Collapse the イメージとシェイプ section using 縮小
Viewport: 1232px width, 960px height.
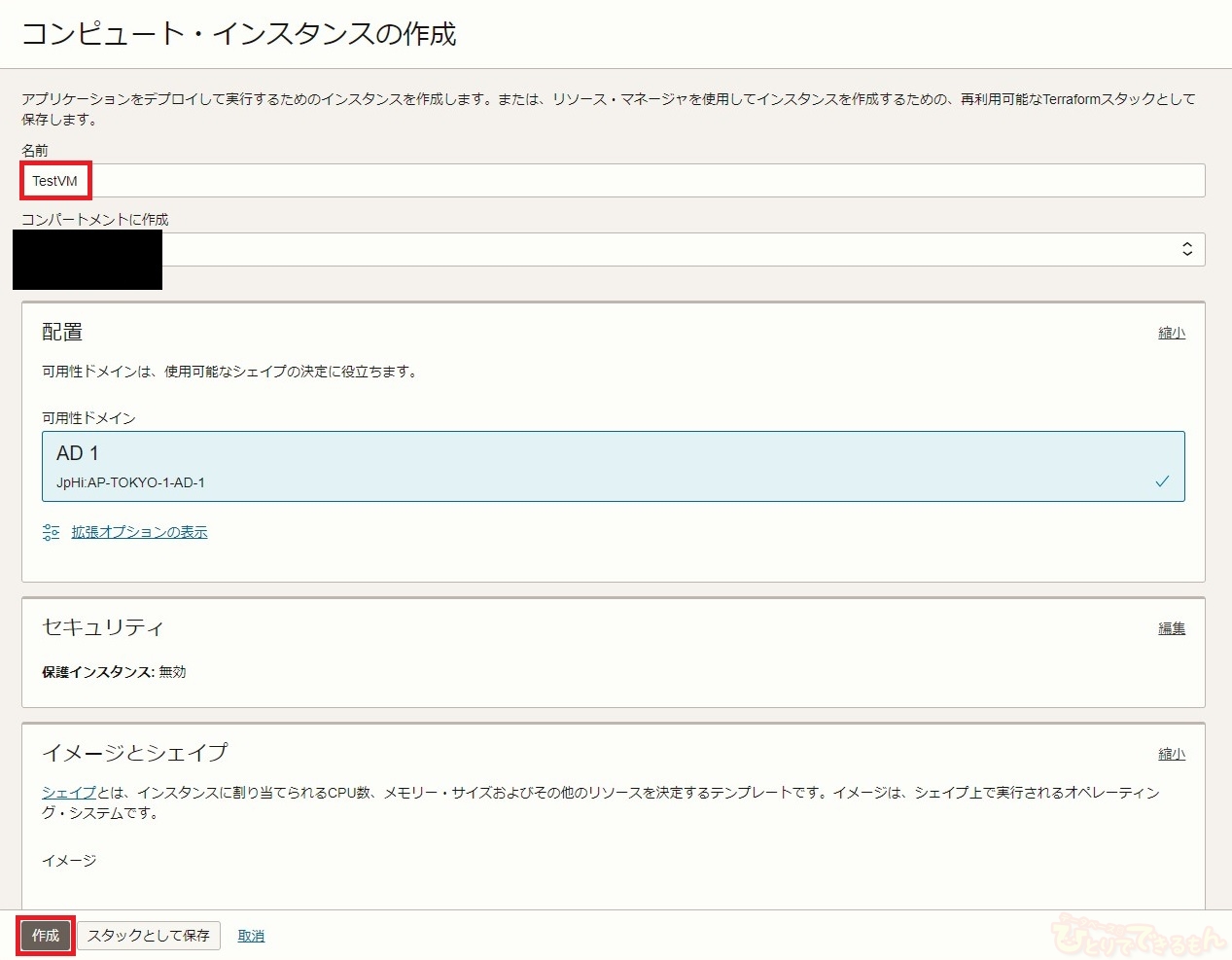[x=1171, y=754]
